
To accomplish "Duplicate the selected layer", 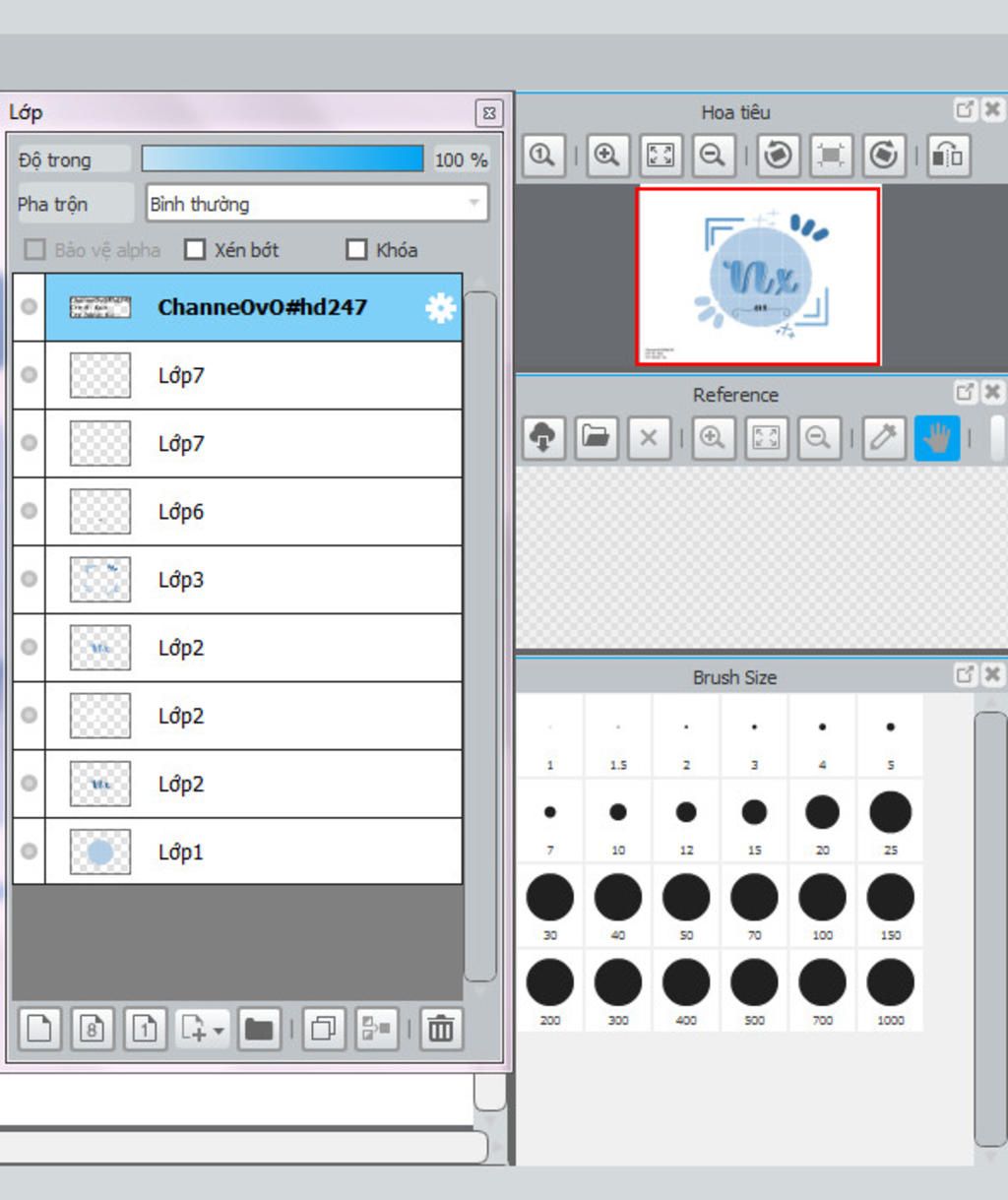I will pos(324,1029).
